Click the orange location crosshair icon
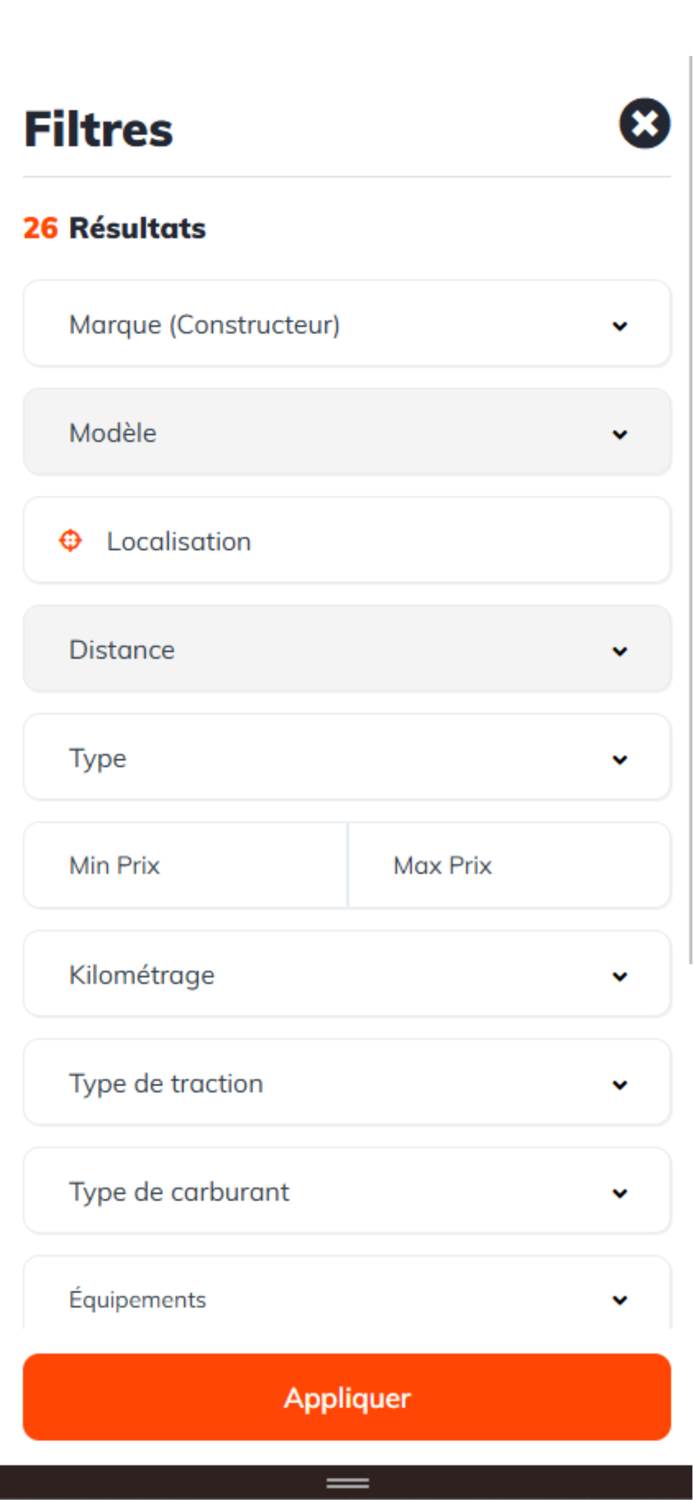The image size is (693, 1500). (x=70, y=541)
